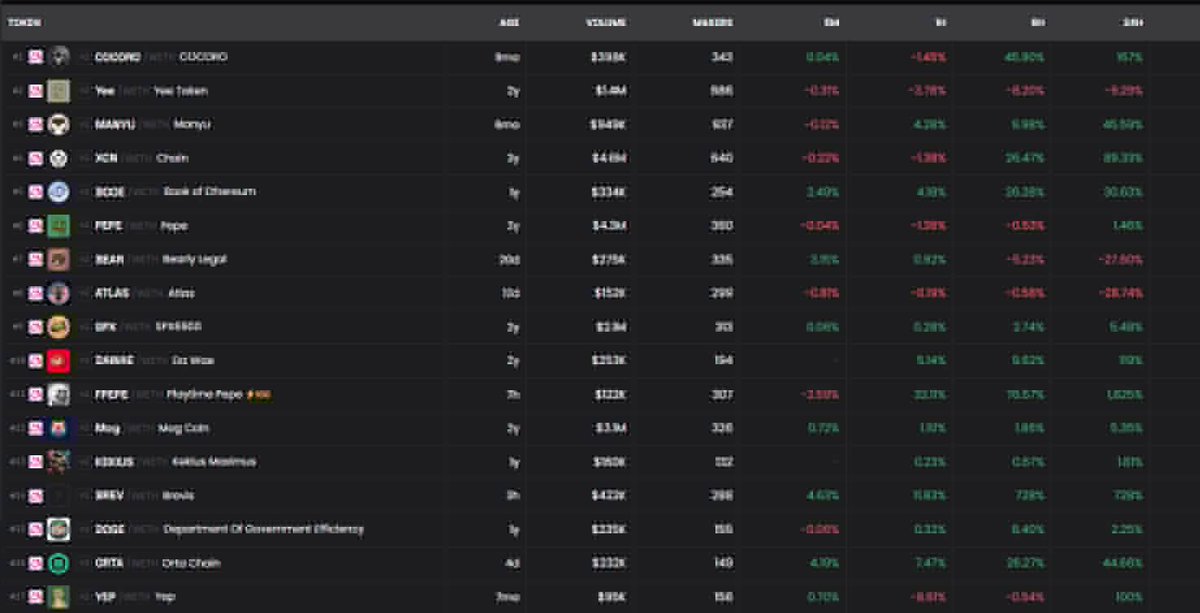Click the green Orta Chain logo

(59, 563)
